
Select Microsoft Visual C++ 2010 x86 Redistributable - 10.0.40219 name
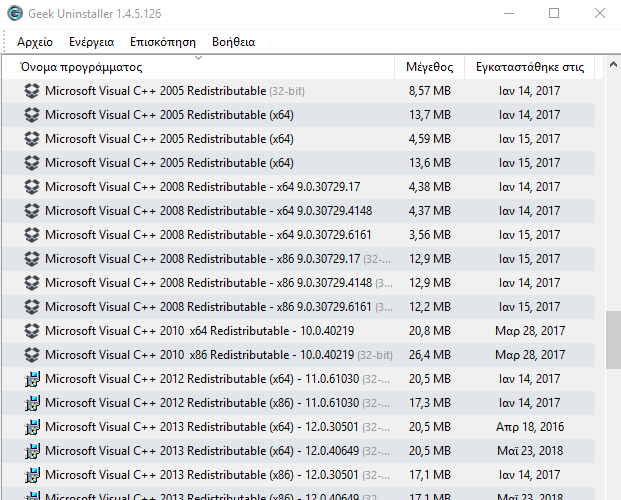tap(219, 355)
